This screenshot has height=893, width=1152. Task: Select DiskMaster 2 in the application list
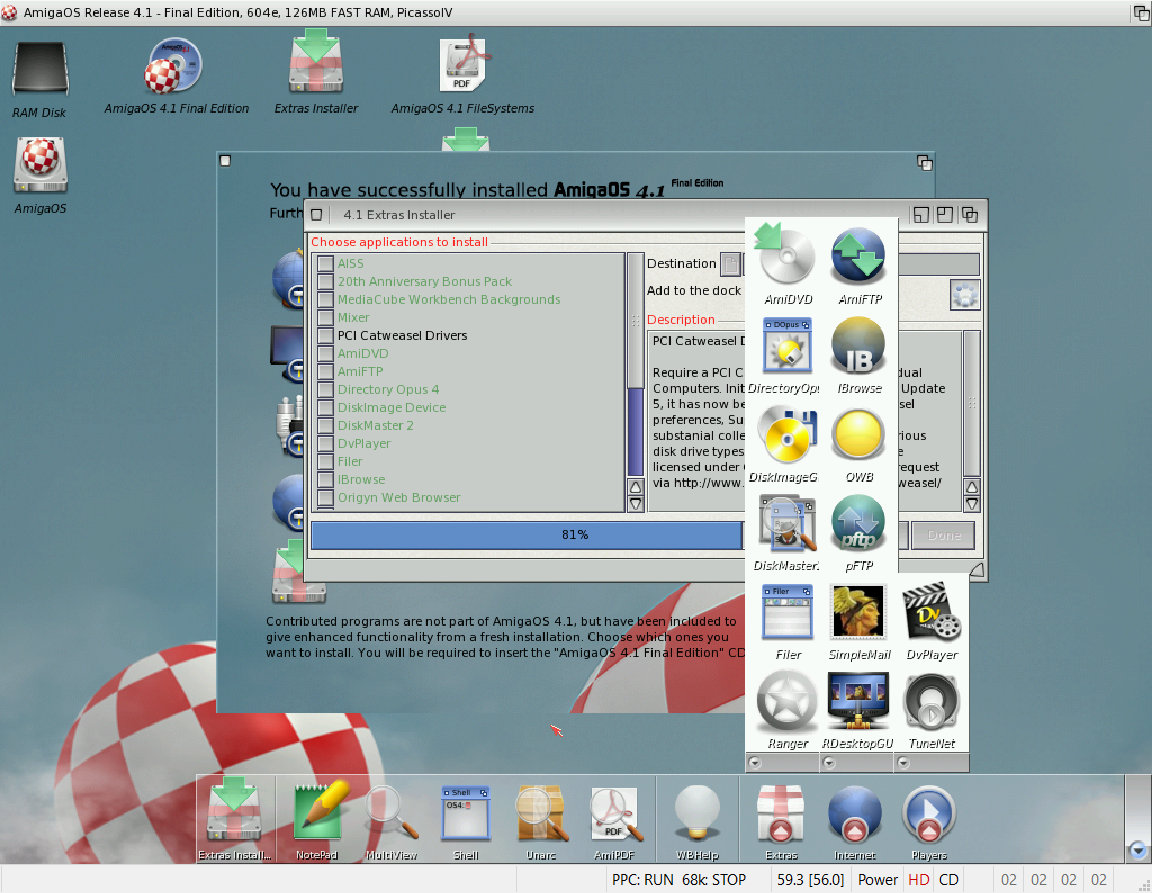pyautogui.click(x=375, y=426)
